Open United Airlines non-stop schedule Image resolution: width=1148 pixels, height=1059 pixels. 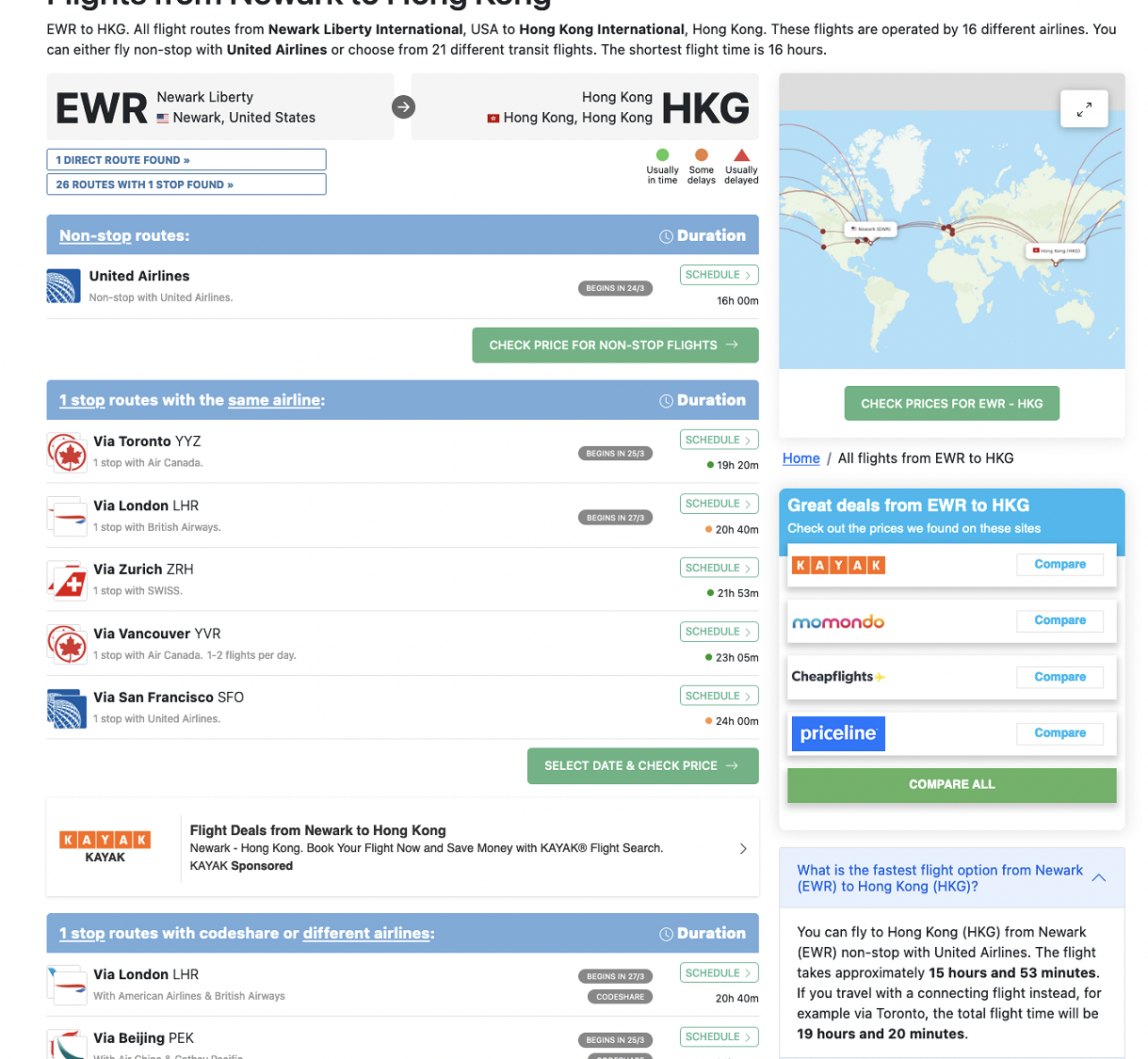[x=719, y=275]
